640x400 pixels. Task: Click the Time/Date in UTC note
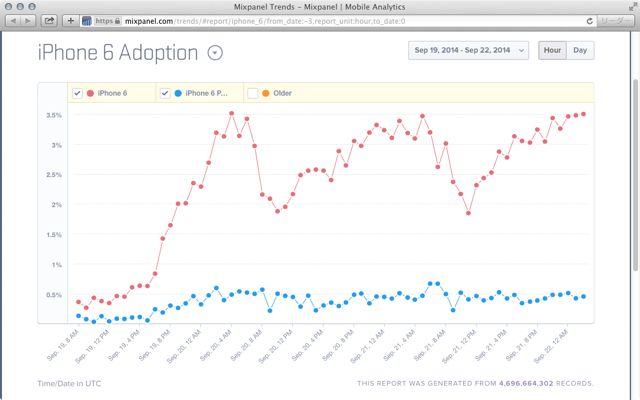pos(69,383)
